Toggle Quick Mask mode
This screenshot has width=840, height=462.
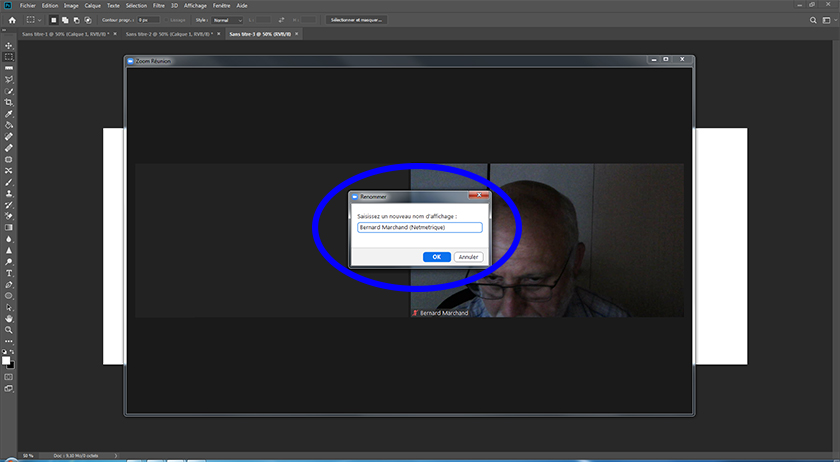(9, 377)
